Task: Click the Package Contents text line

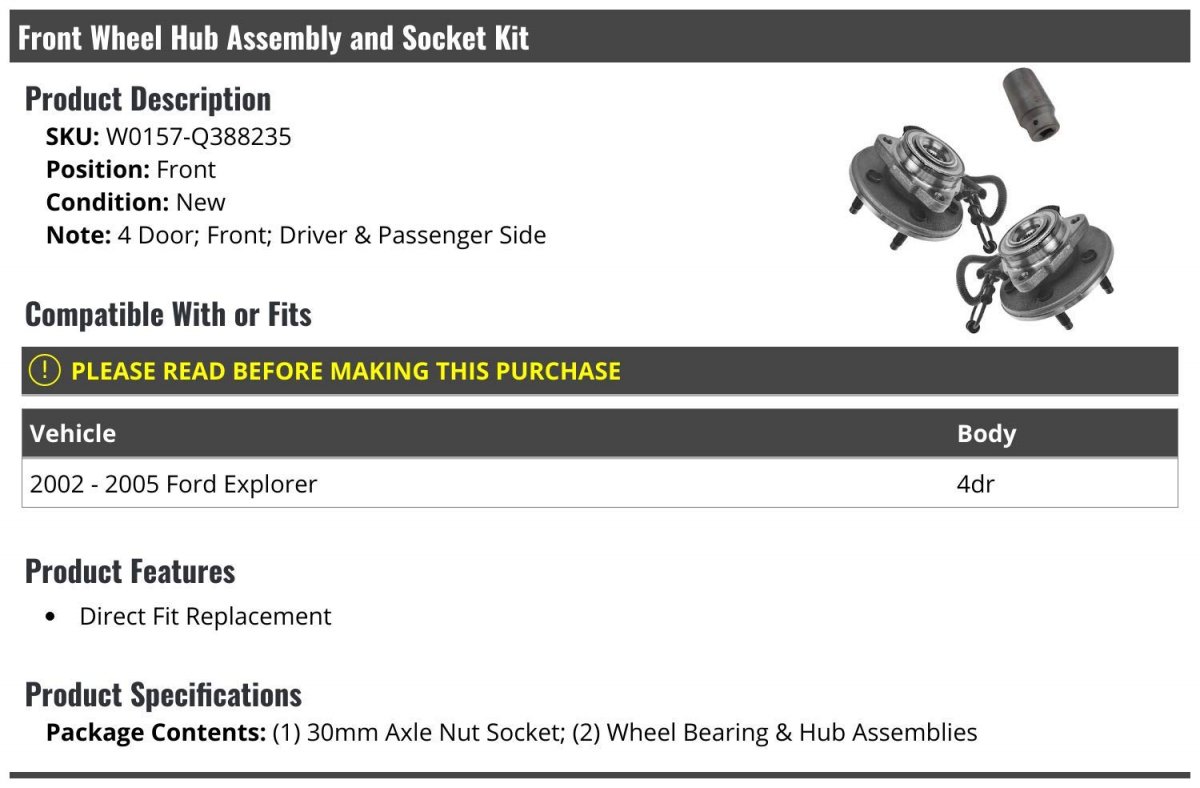Action: [x=511, y=732]
